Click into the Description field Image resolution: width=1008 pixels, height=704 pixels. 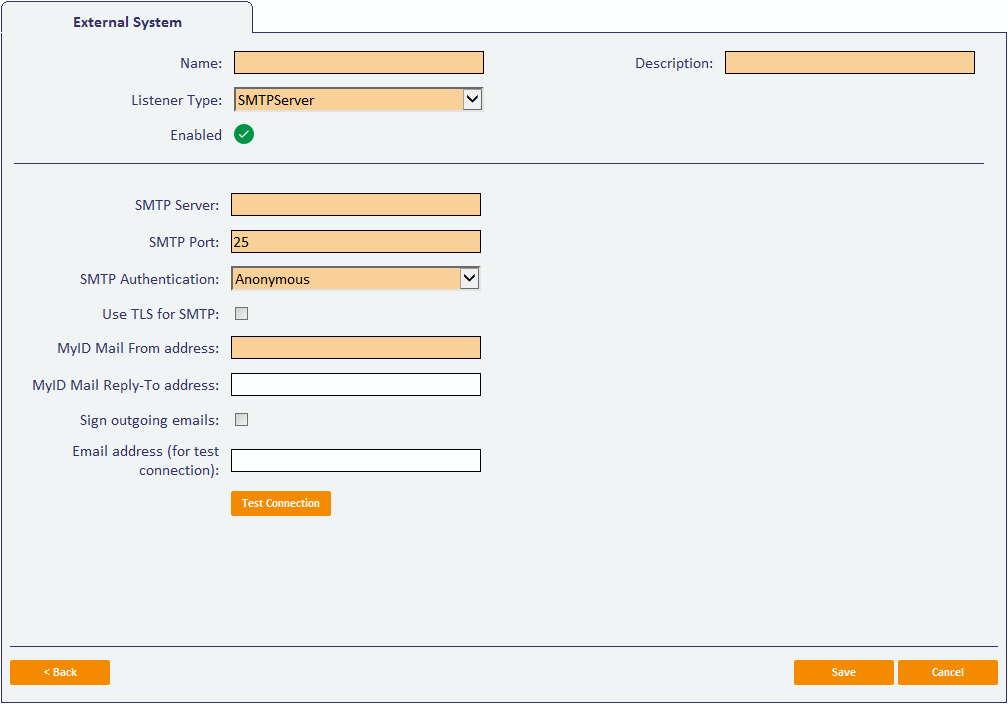point(849,63)
